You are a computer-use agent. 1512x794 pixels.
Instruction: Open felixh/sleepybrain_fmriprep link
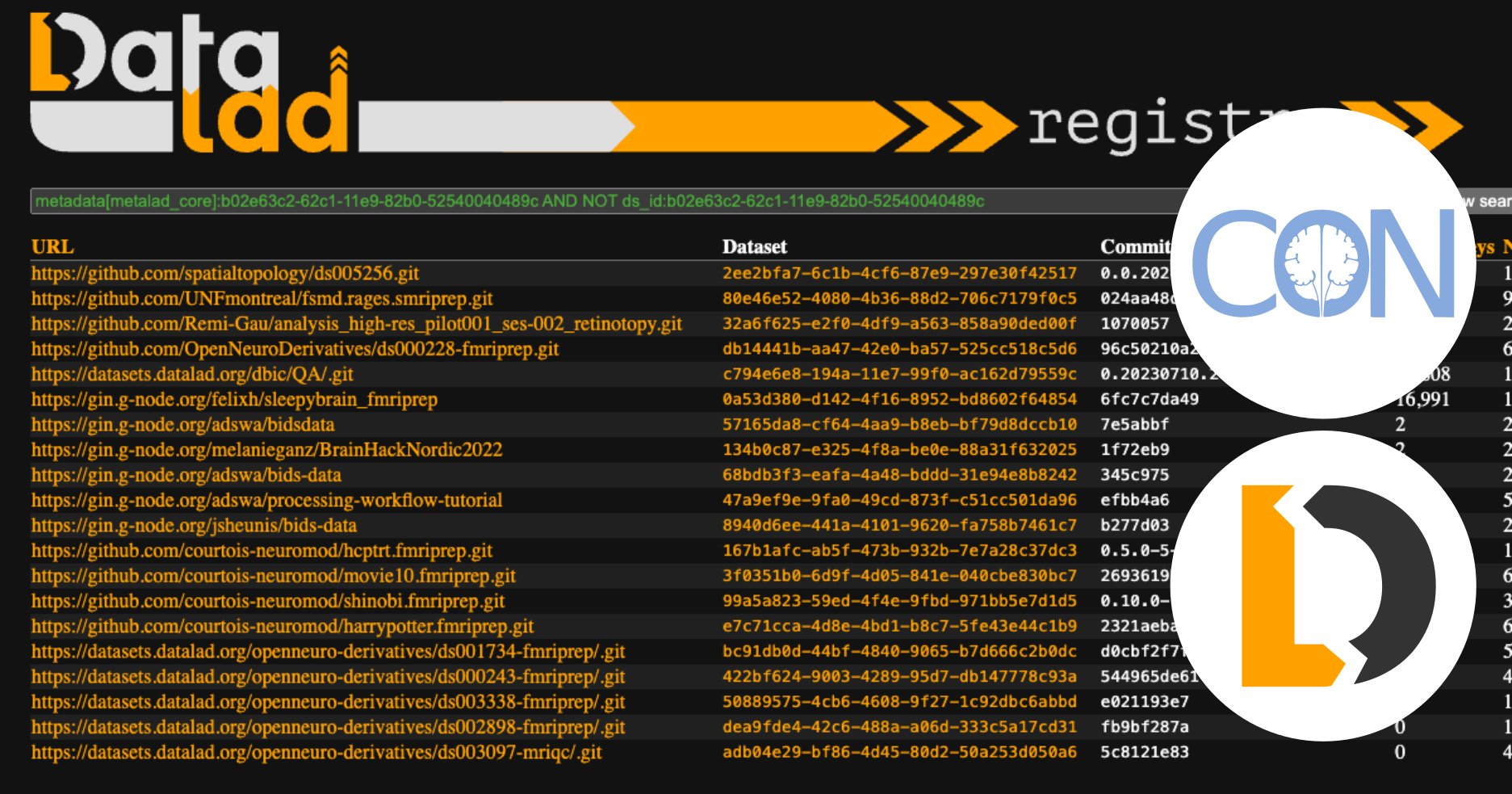click(234, 399)
